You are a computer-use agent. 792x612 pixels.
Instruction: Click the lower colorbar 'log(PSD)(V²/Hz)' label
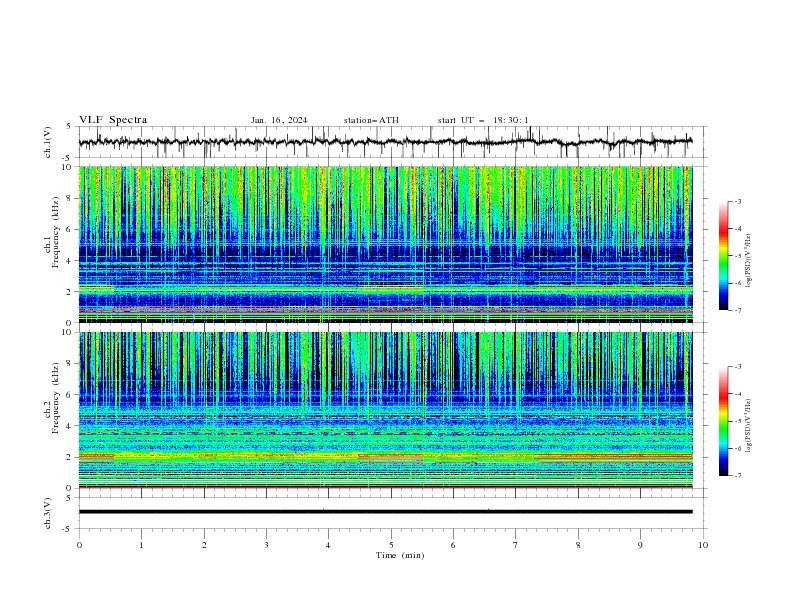tap(748, 425)
